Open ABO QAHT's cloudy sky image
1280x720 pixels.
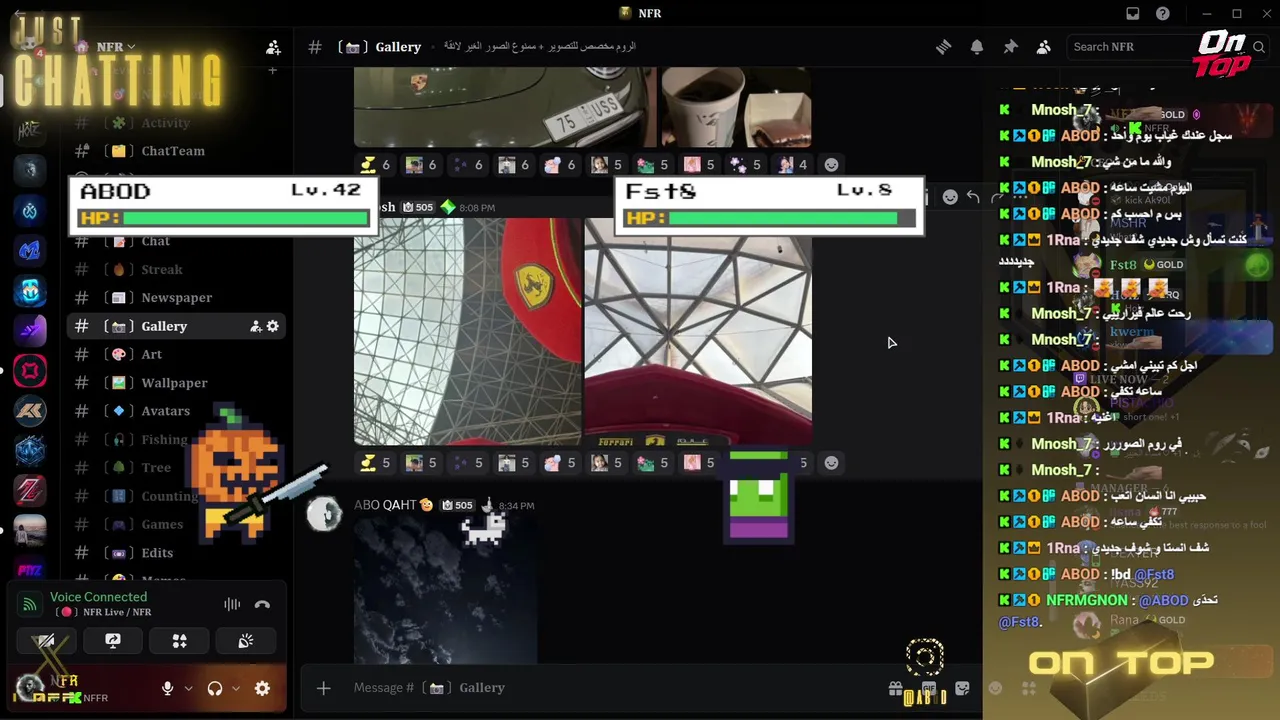coord(445,591)
